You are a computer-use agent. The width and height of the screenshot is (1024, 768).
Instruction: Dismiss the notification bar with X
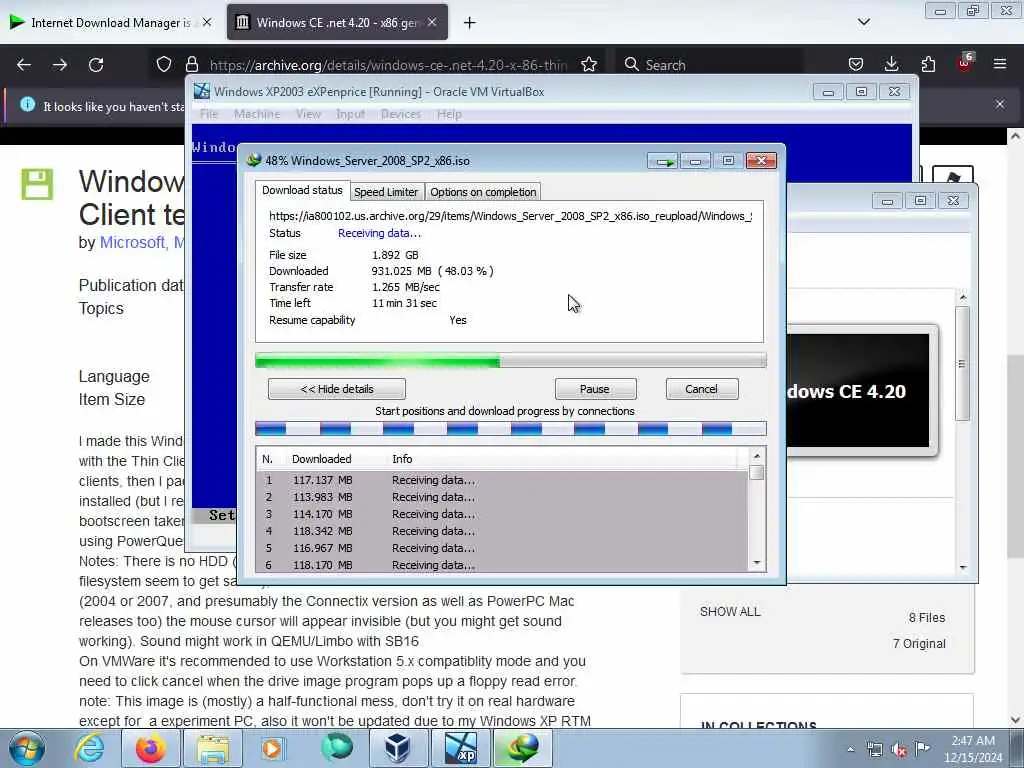point(1000,104)
